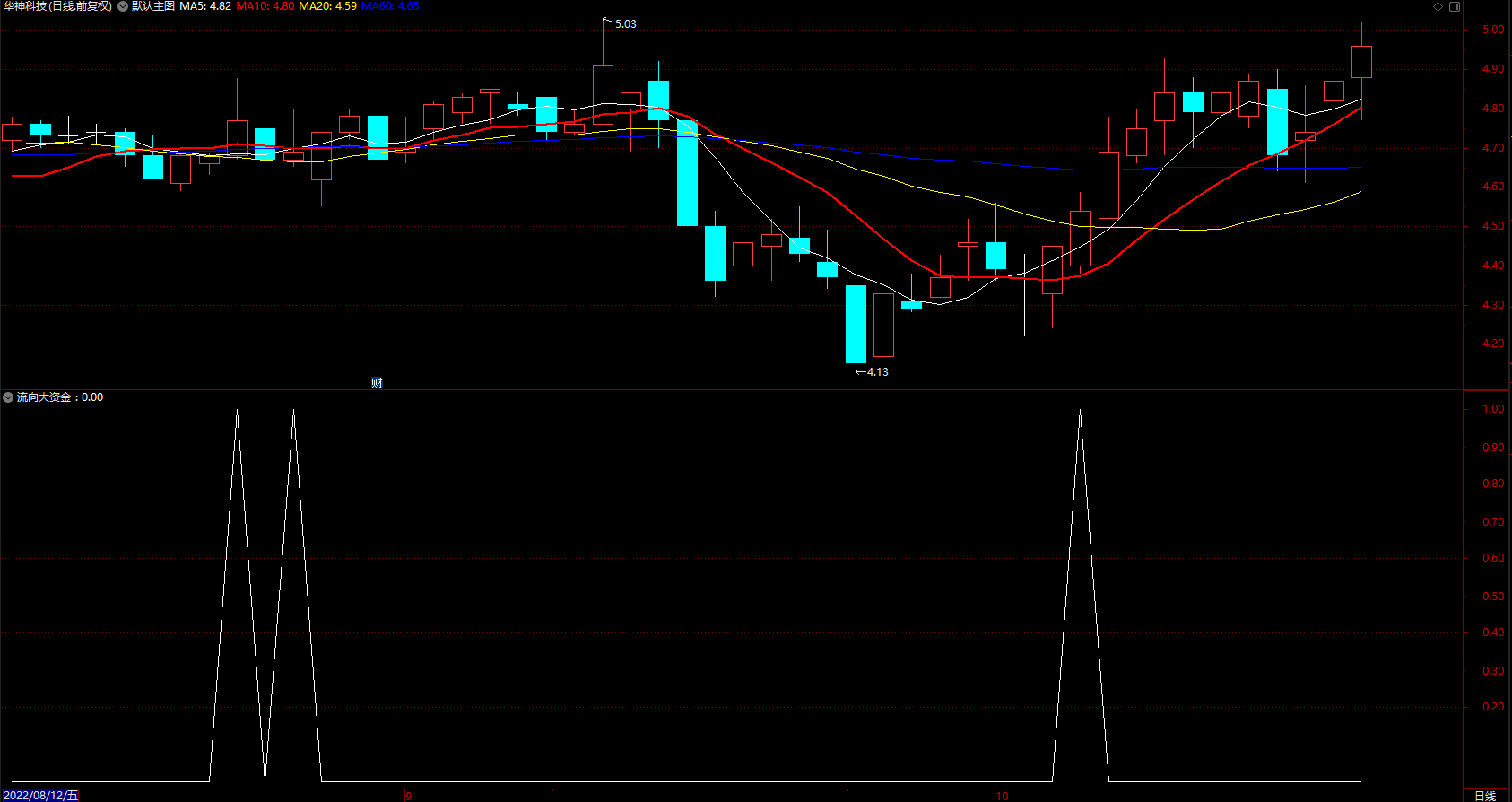Viewport: 1512px width, 802px height.
Task: Click the 0.50 indicator axis label
Action: coord(1493,597)
